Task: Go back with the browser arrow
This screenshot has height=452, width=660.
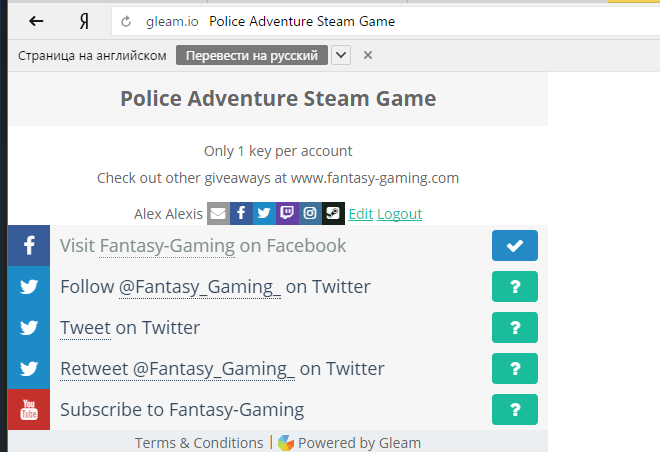Action: tap(36, 21)
